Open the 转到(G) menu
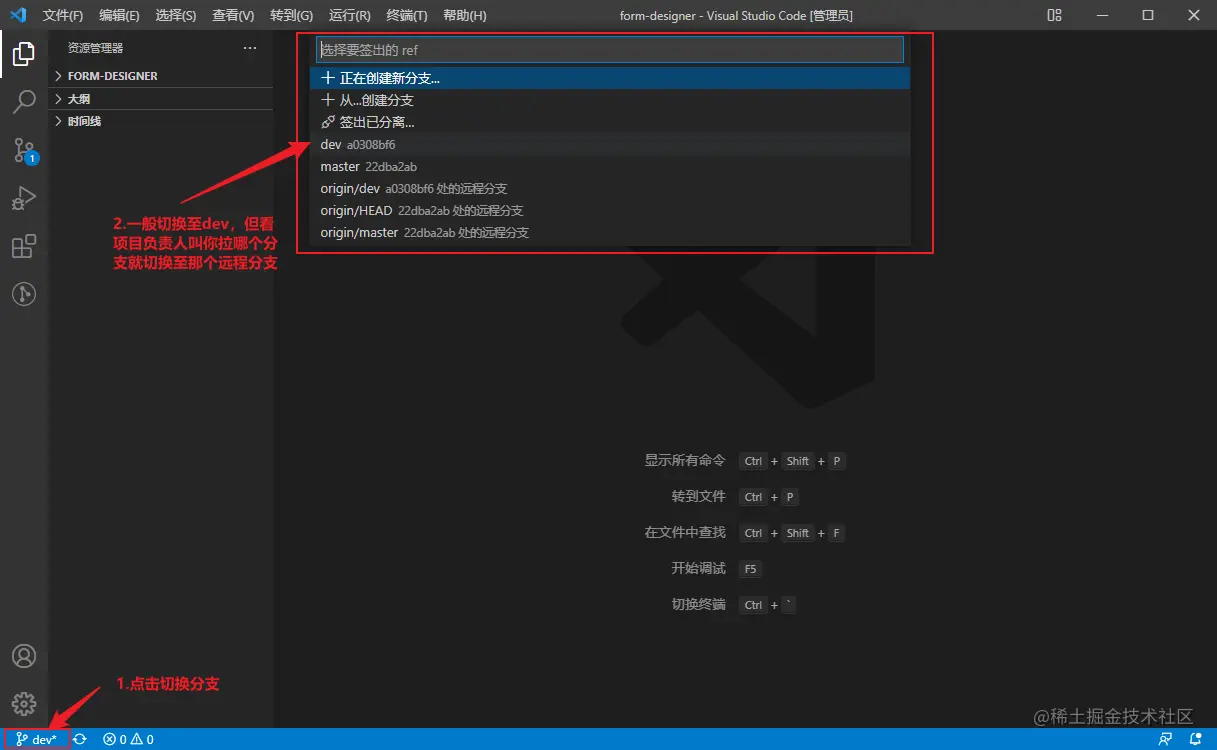This screenshot has width=1217, height=750. click(291, 16)
